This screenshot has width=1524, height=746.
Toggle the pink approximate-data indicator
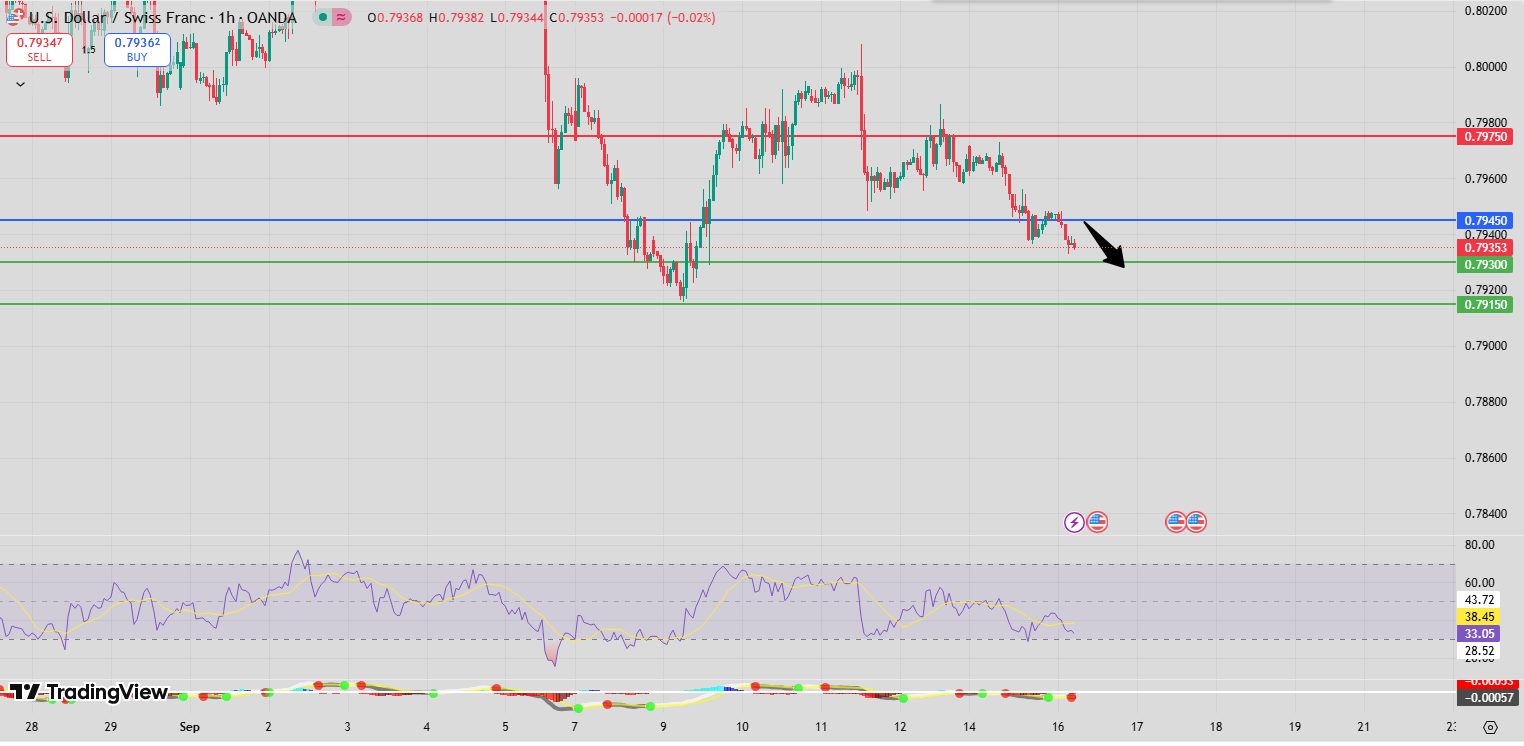342,17
